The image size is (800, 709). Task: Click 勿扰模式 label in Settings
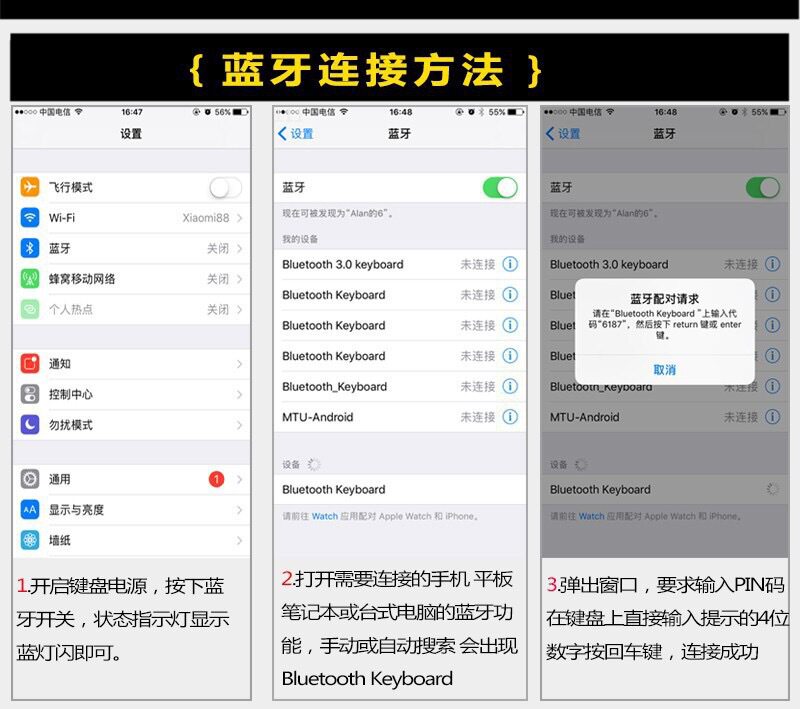[70, 425]
